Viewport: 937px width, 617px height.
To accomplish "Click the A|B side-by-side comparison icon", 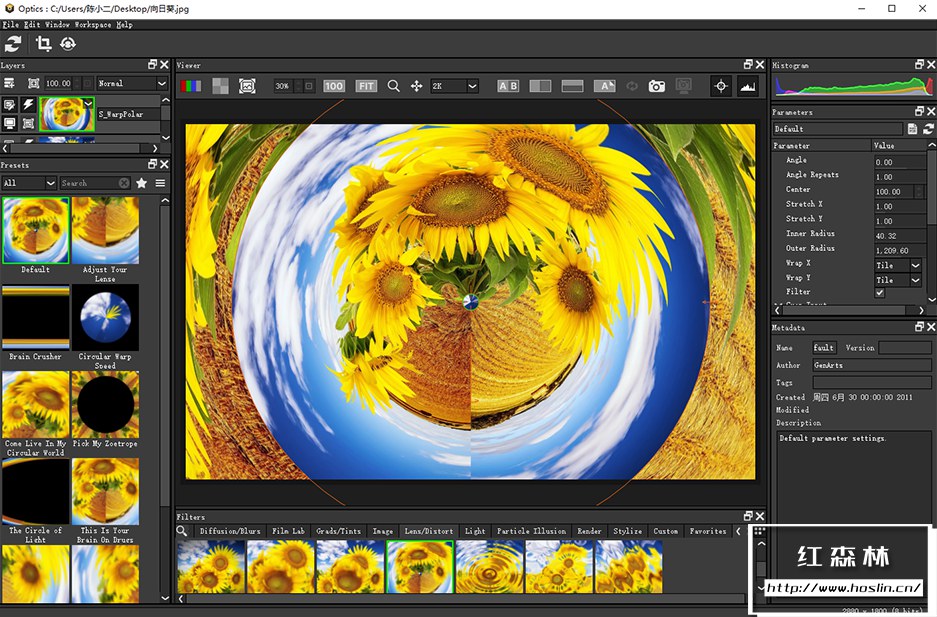I will (x=508, y=86).
